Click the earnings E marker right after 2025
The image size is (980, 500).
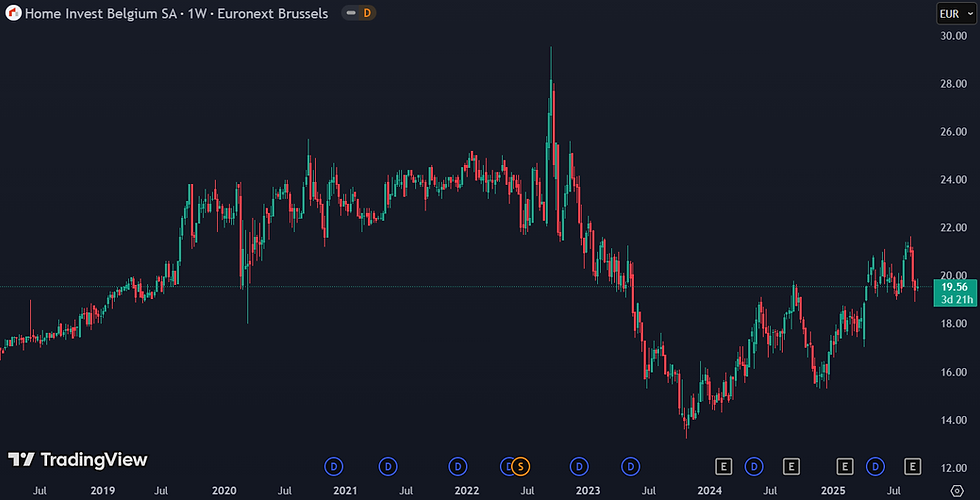[845, 466]
